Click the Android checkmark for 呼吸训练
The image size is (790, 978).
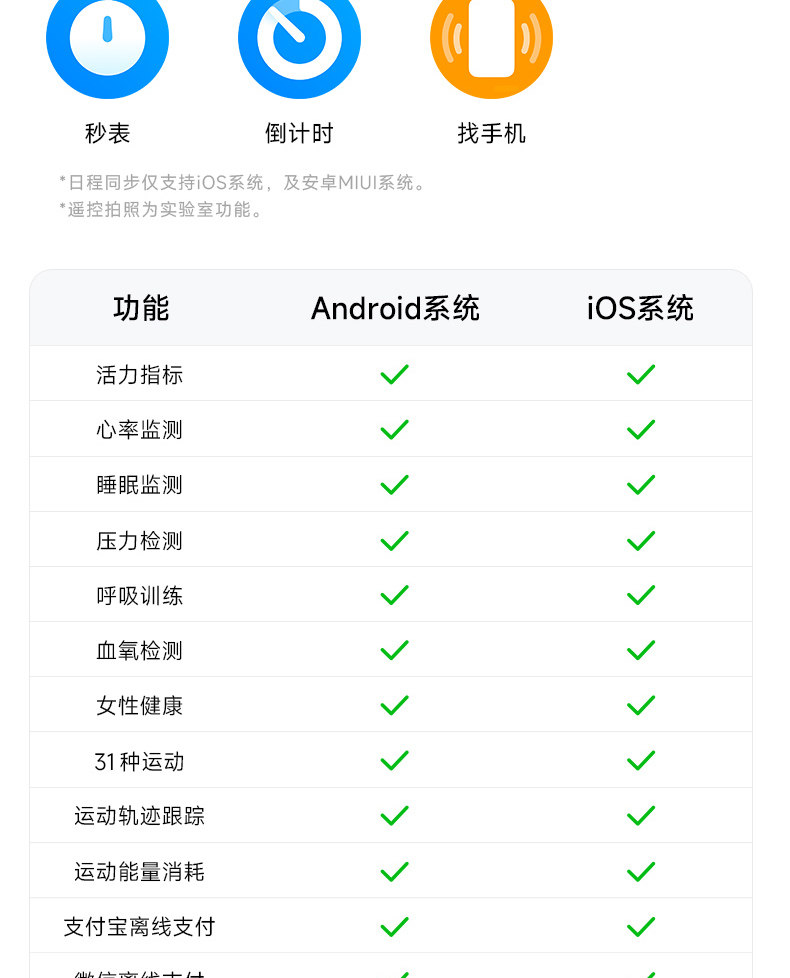click(394, 596)
